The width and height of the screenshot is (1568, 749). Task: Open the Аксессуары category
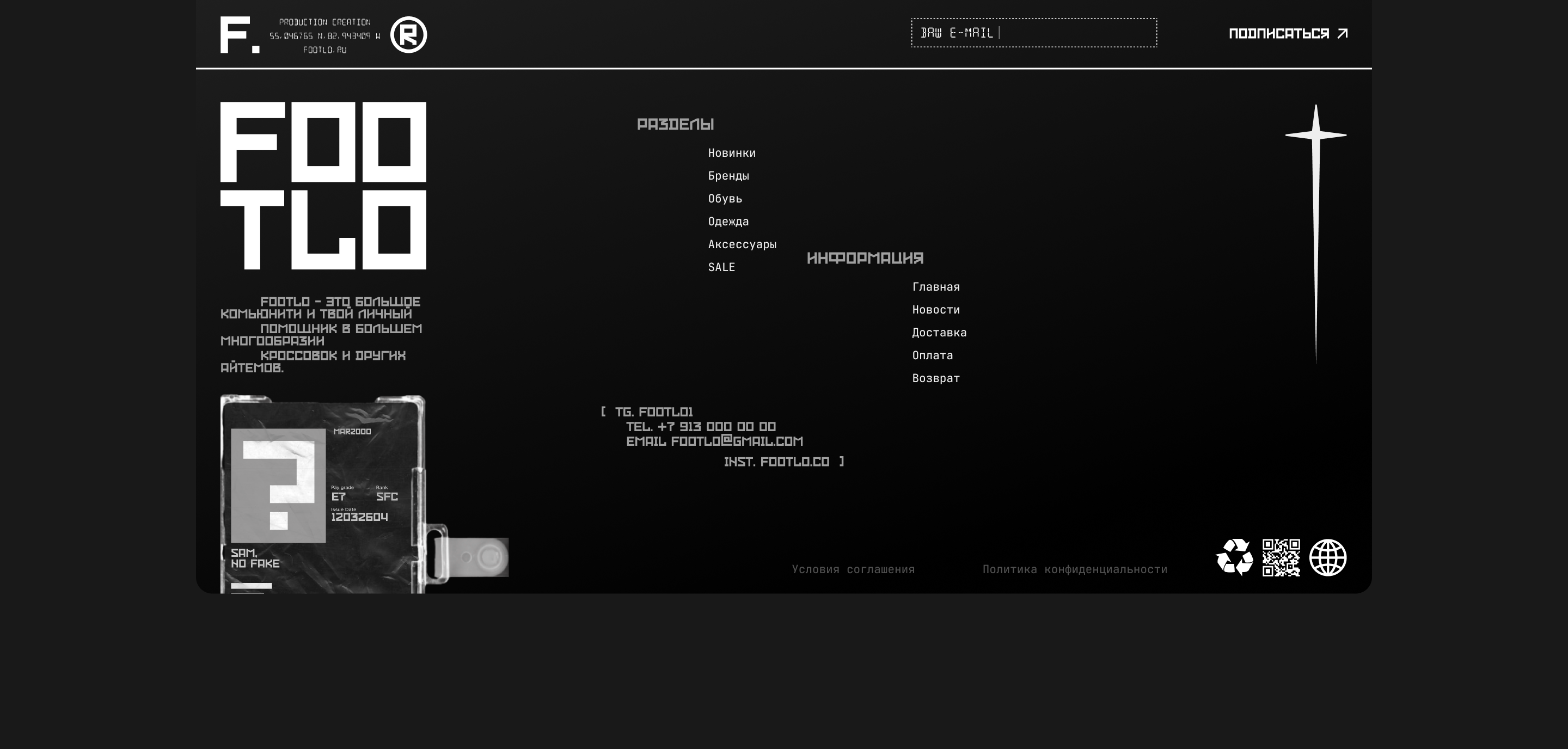click(x=742, y=244)
